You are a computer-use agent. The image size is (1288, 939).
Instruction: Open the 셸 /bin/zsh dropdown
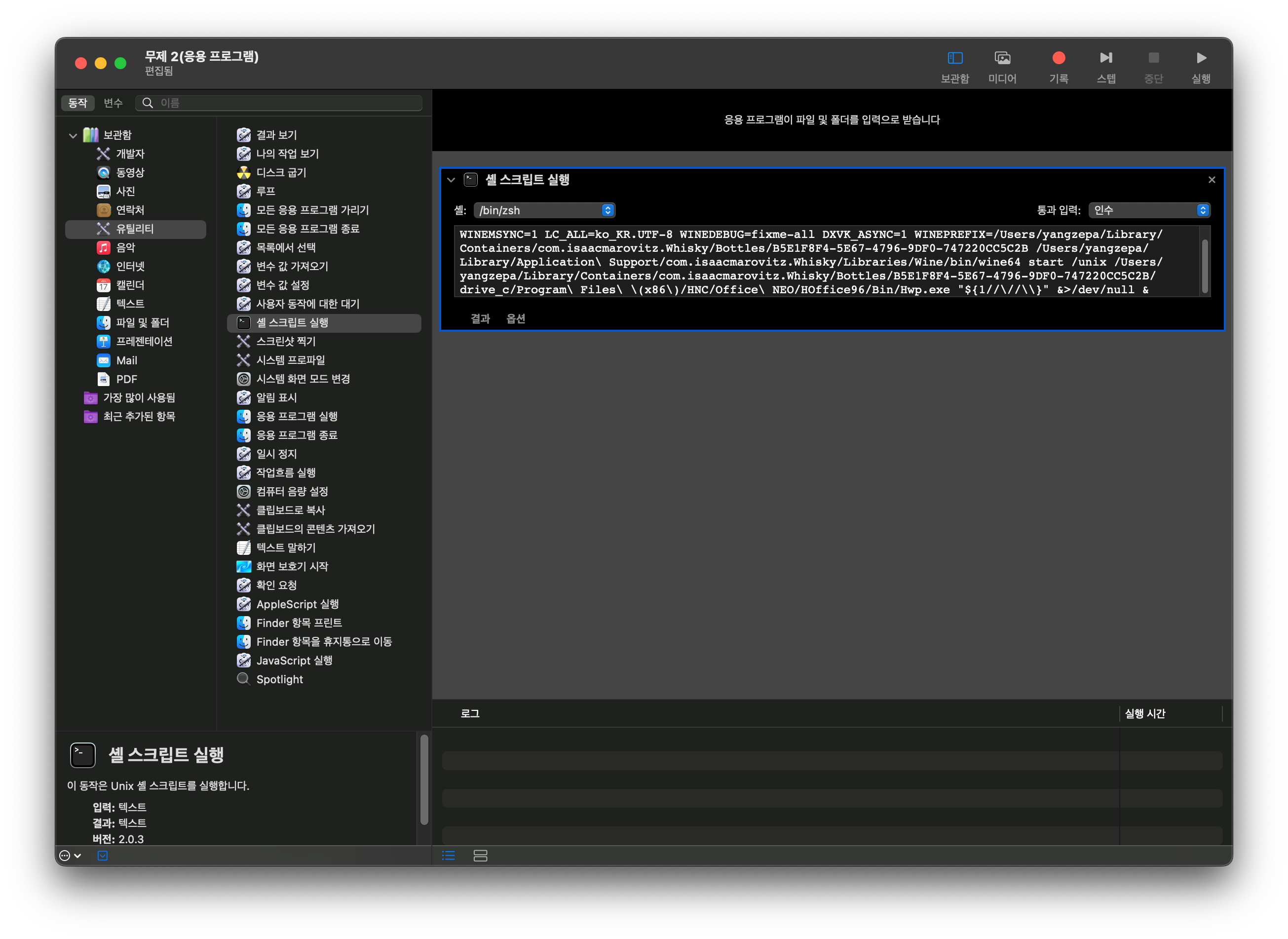pos(544,210)
